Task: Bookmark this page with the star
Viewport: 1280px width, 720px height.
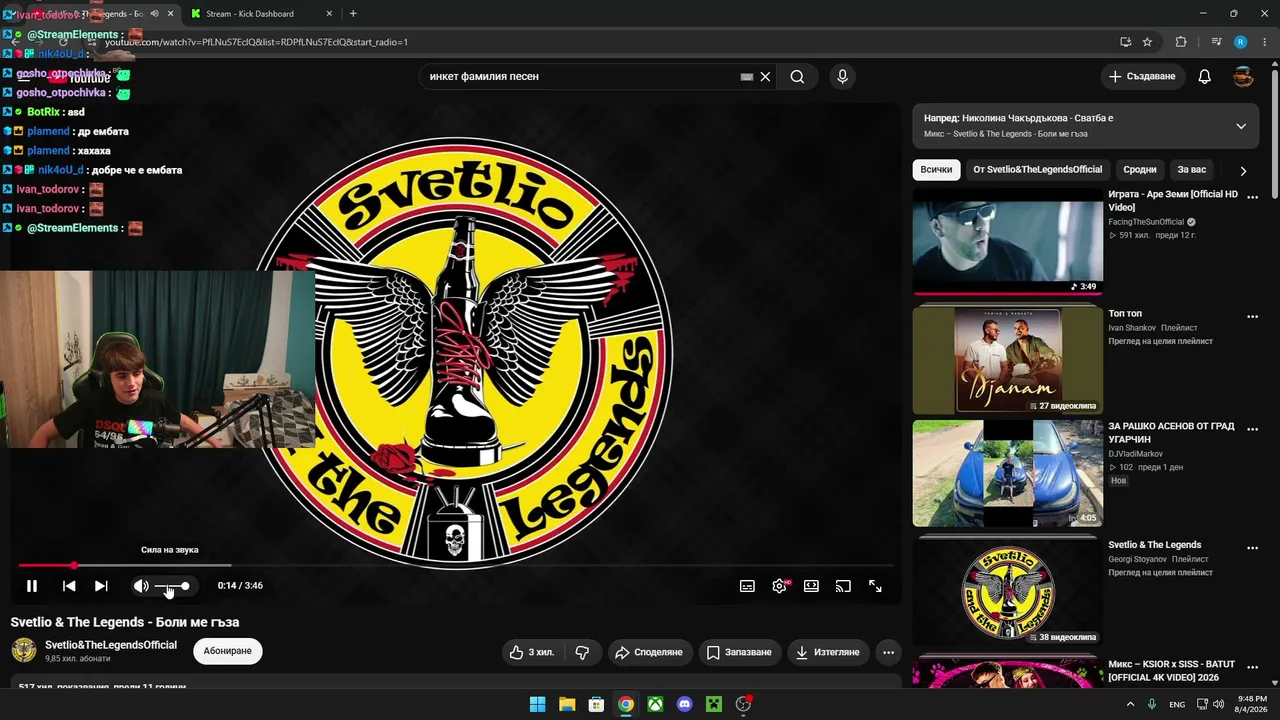Action: [x=1147, y=42]
